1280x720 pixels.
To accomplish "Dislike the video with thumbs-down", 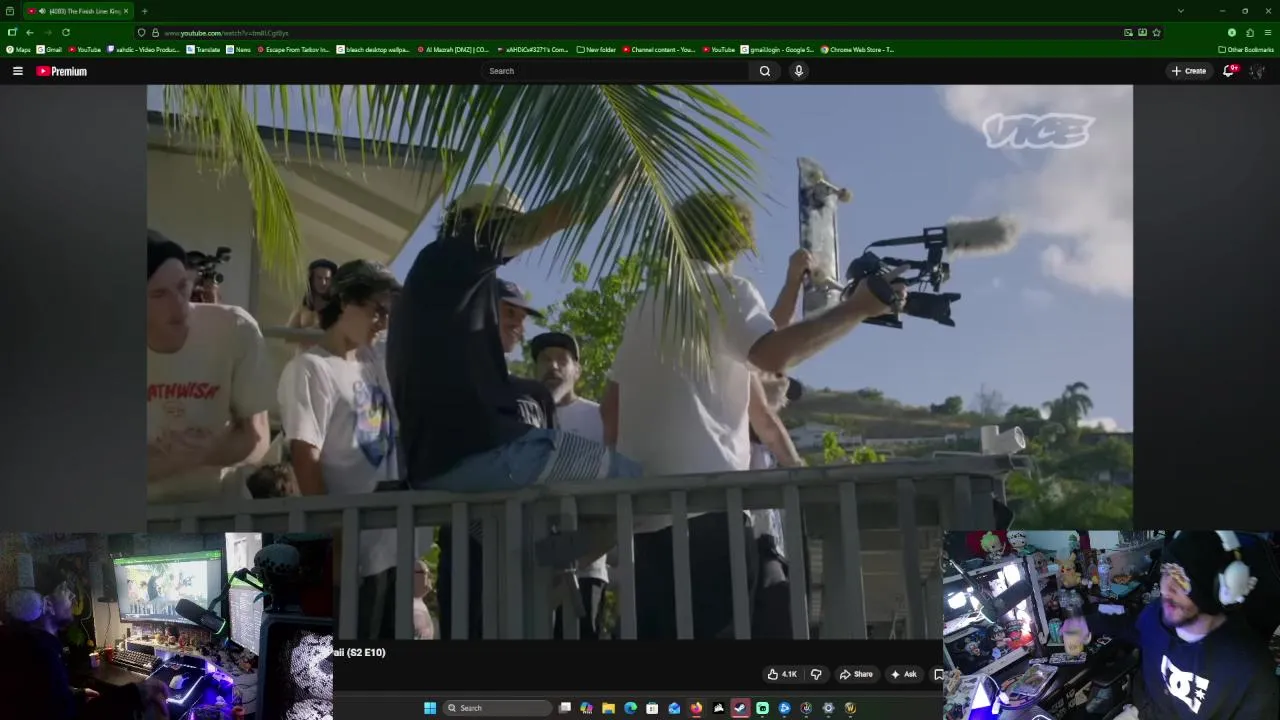I will [x=816, y=674].
